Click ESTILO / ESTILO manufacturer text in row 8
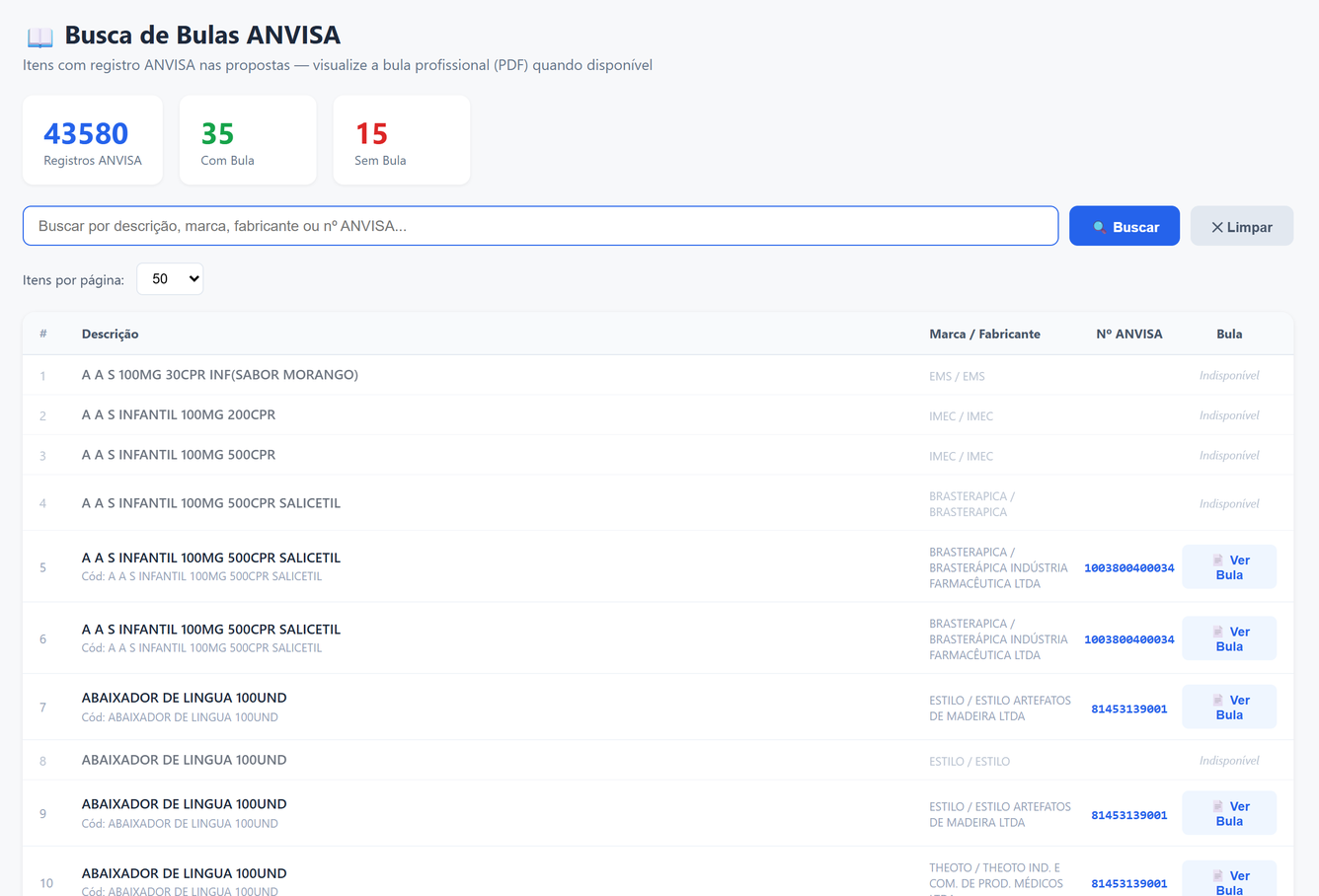Image resolution: width=1319 pixels, height=896 pixels. 970,762
